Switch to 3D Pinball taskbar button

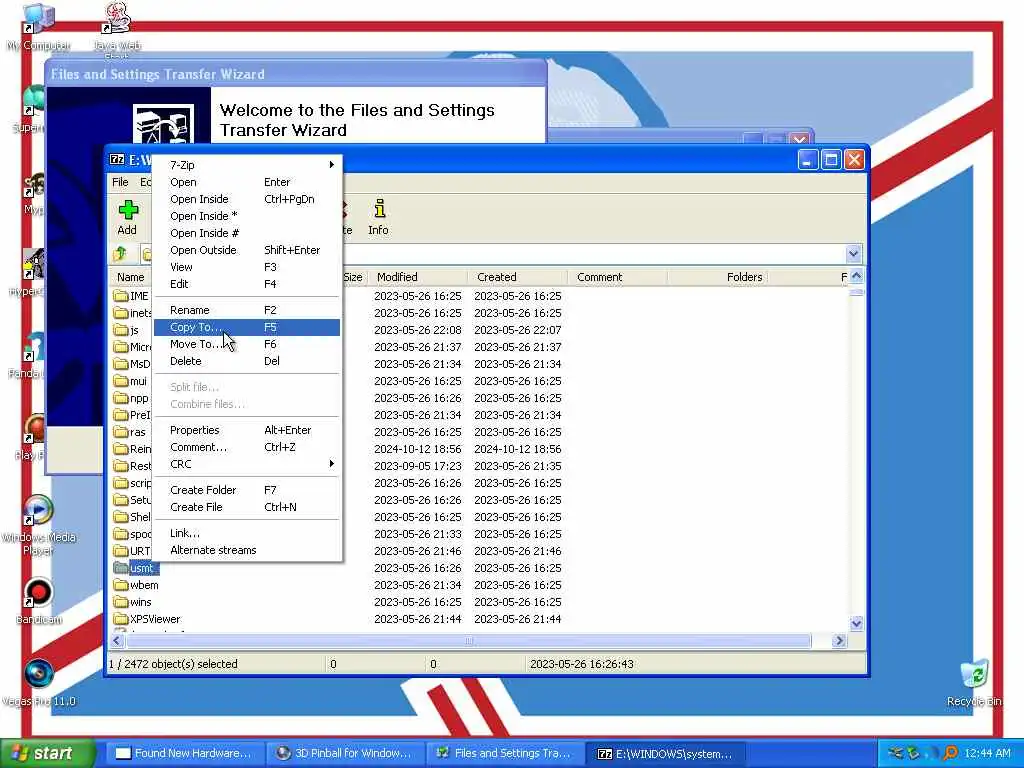pos(345,754)
